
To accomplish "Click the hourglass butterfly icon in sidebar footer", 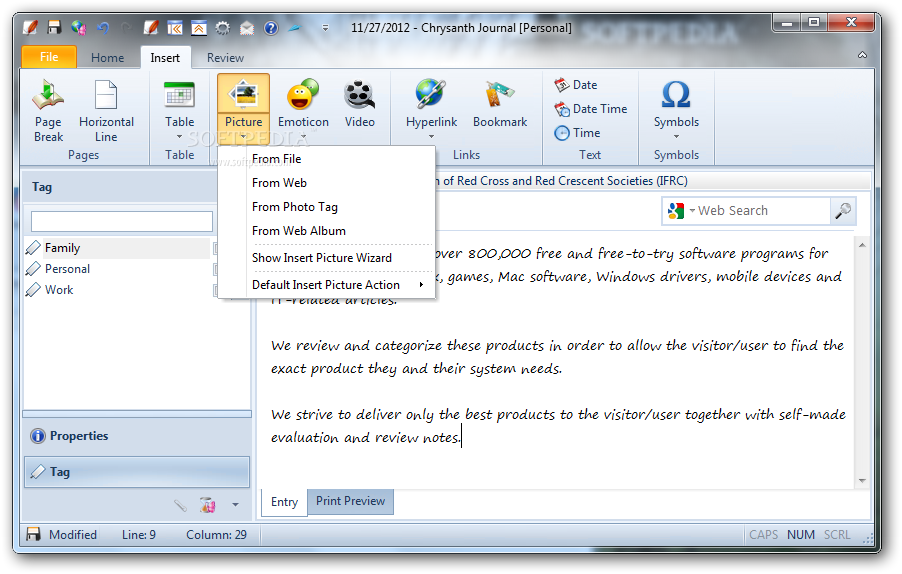I will tap(208, 505).
